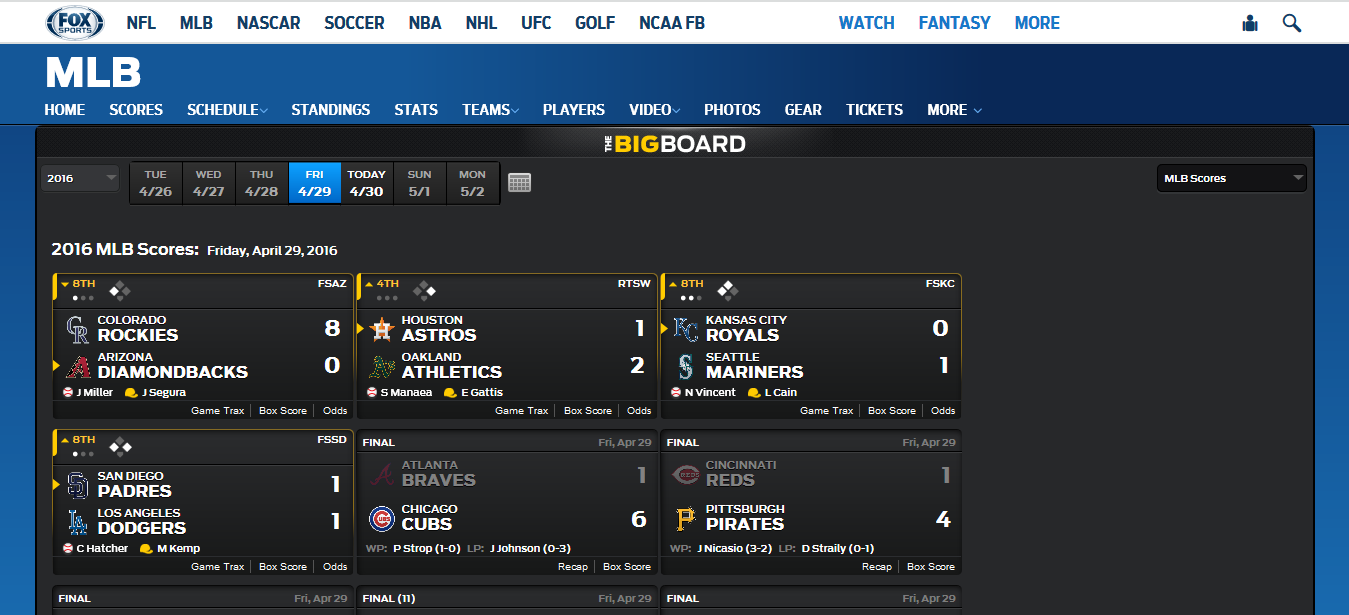1349x615 pixels.
Task: Open the FANTASY link
Action: coord(955,23)
